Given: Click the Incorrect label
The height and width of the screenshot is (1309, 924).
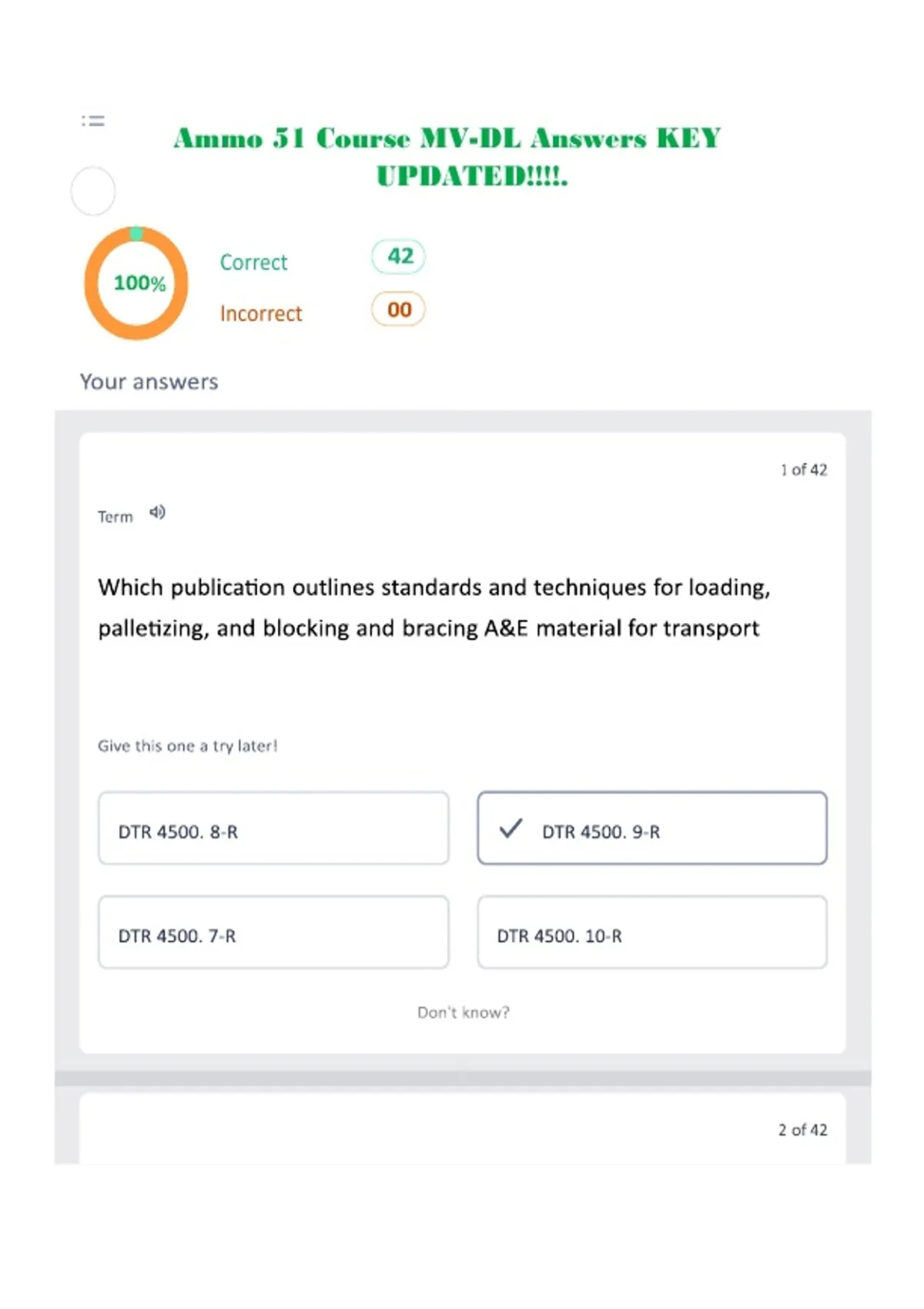Looking at the screenshot, I should coord(261,314).
